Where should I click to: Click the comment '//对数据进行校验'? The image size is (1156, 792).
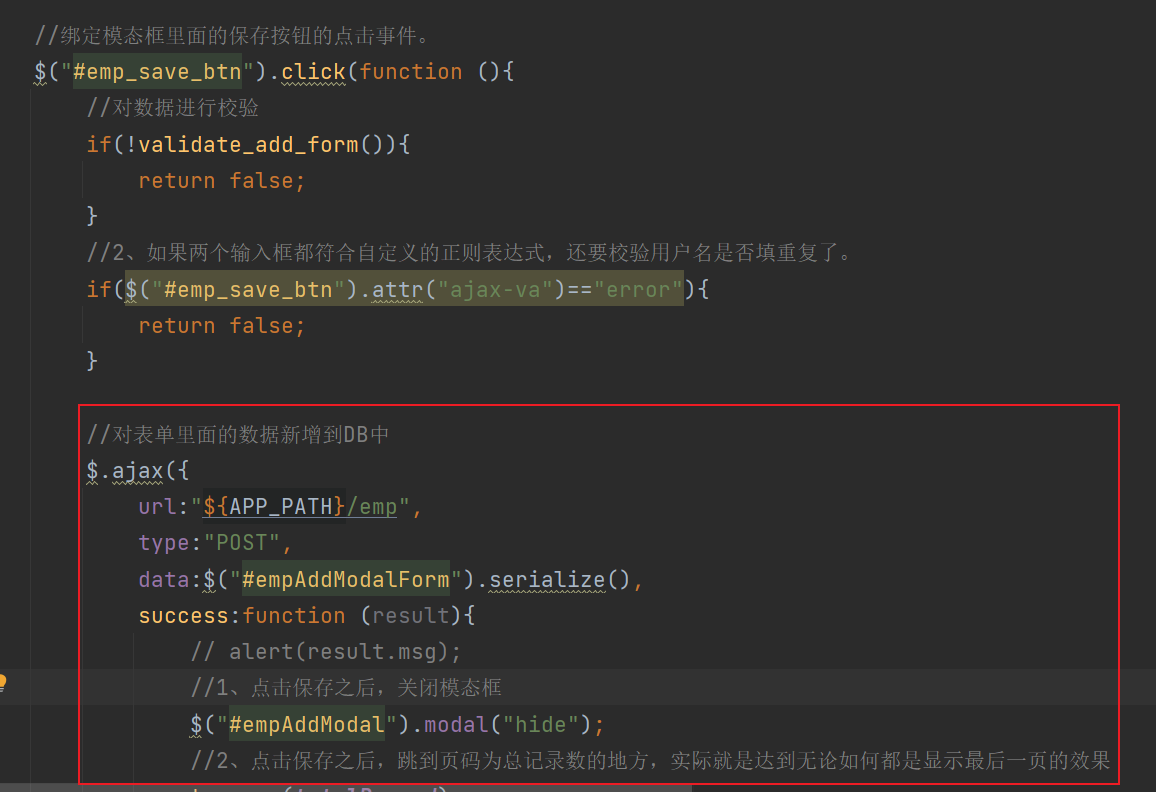click(173, 108)
